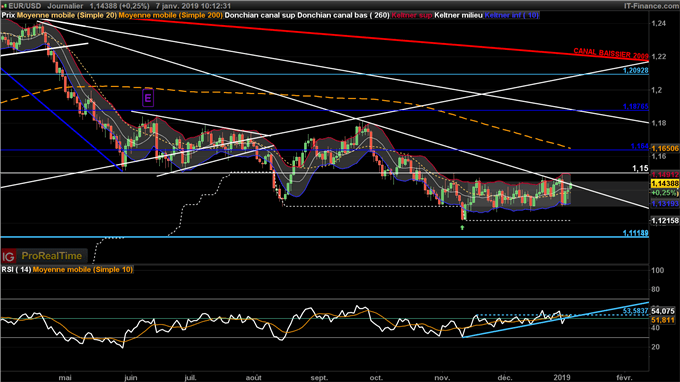Click the 1,13193 blue price tag

pos(665,203)
